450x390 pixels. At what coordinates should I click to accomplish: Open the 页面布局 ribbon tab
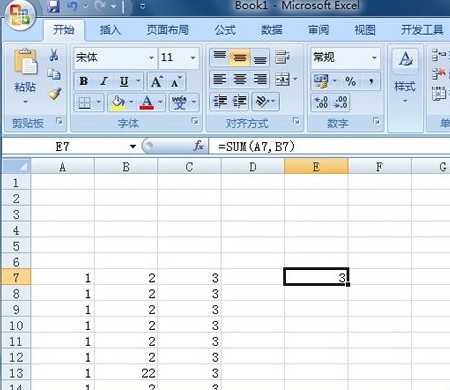click(x=168, y=30)
